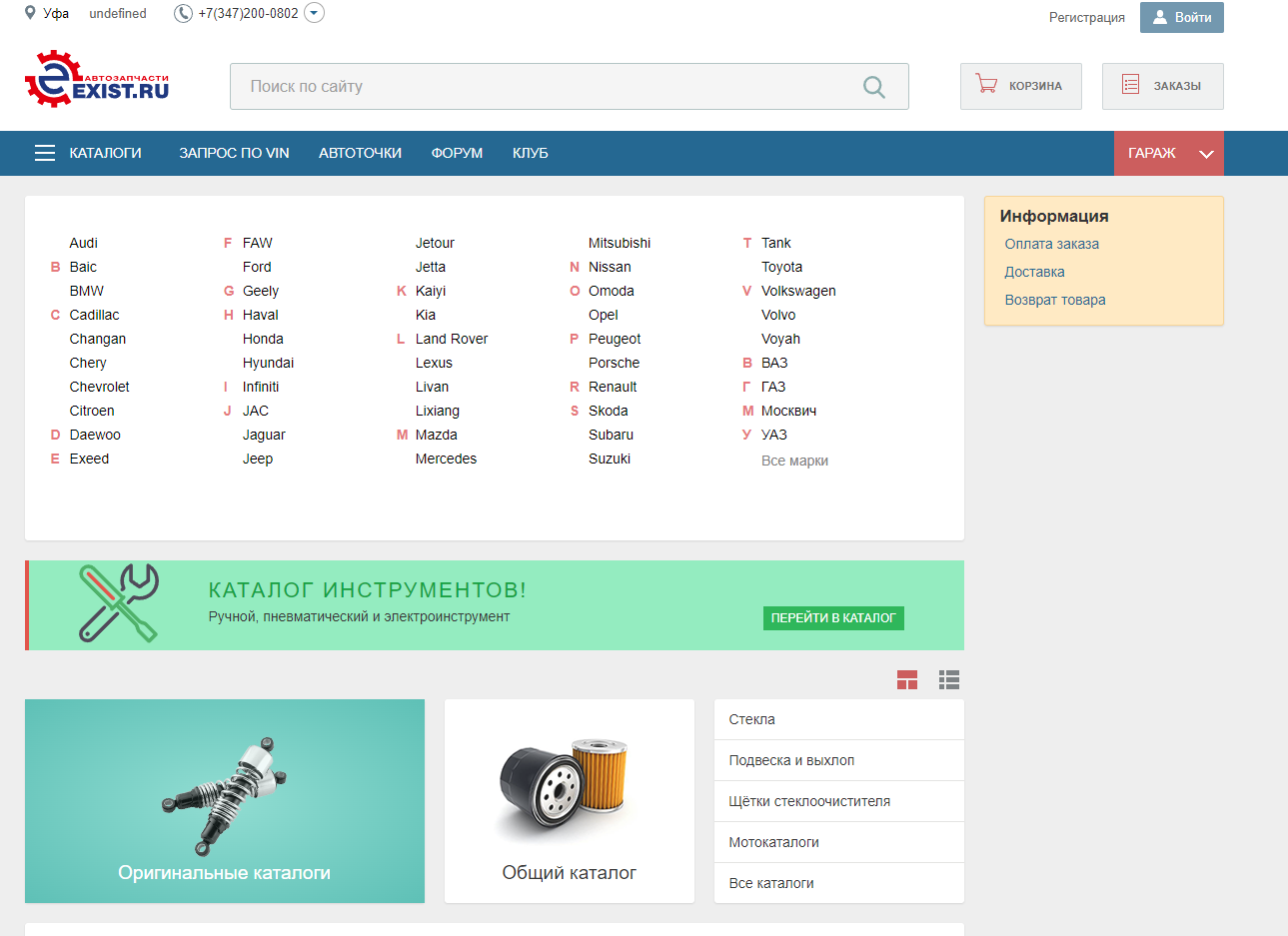Pick the Renault brand
The image size is (1288, 936).
coord(613,387)
